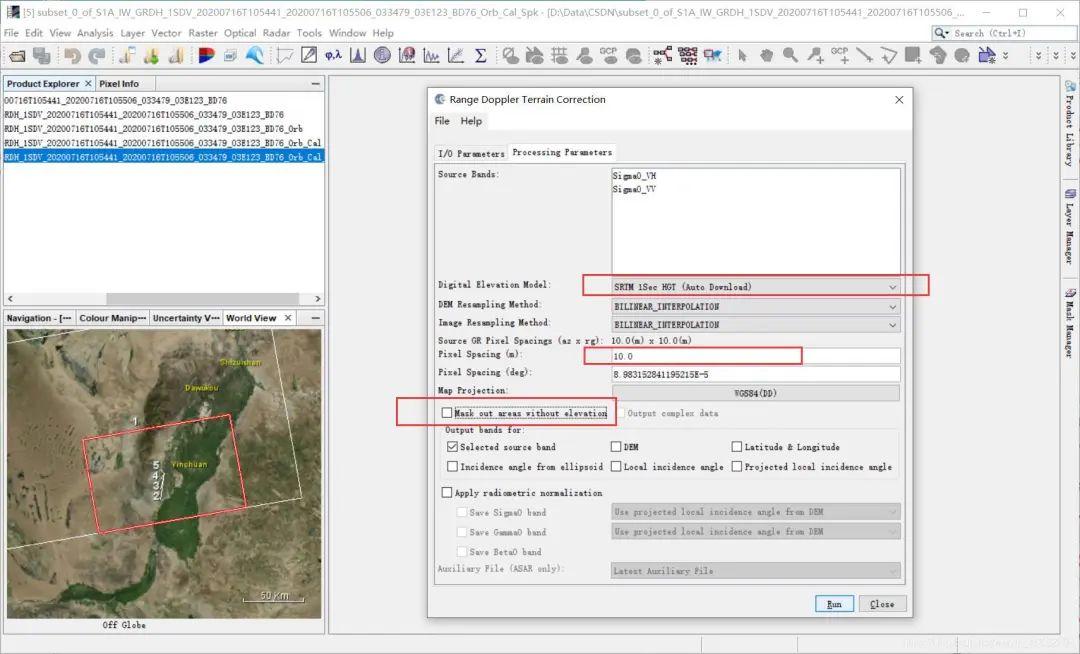Switch to the I/O Parameters tab
This screenshot has width=1080, height=654.
471,153
